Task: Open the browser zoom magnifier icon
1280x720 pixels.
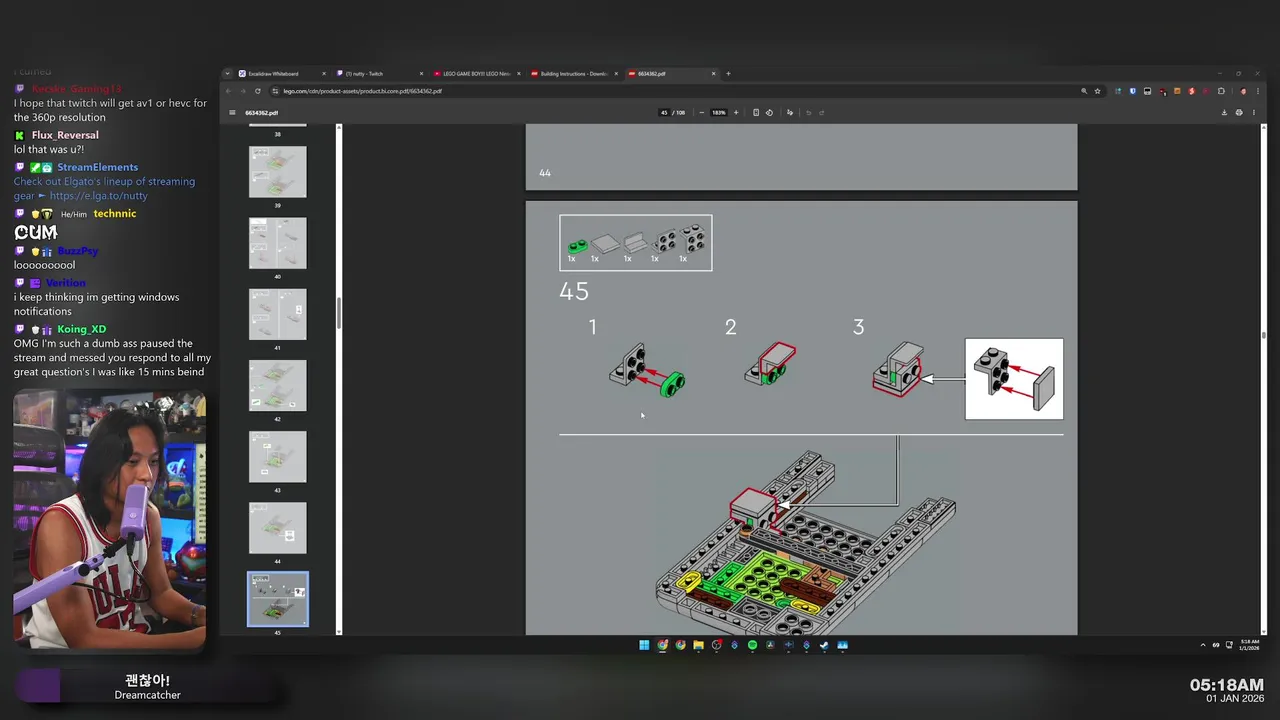Action: (1084, 91)
